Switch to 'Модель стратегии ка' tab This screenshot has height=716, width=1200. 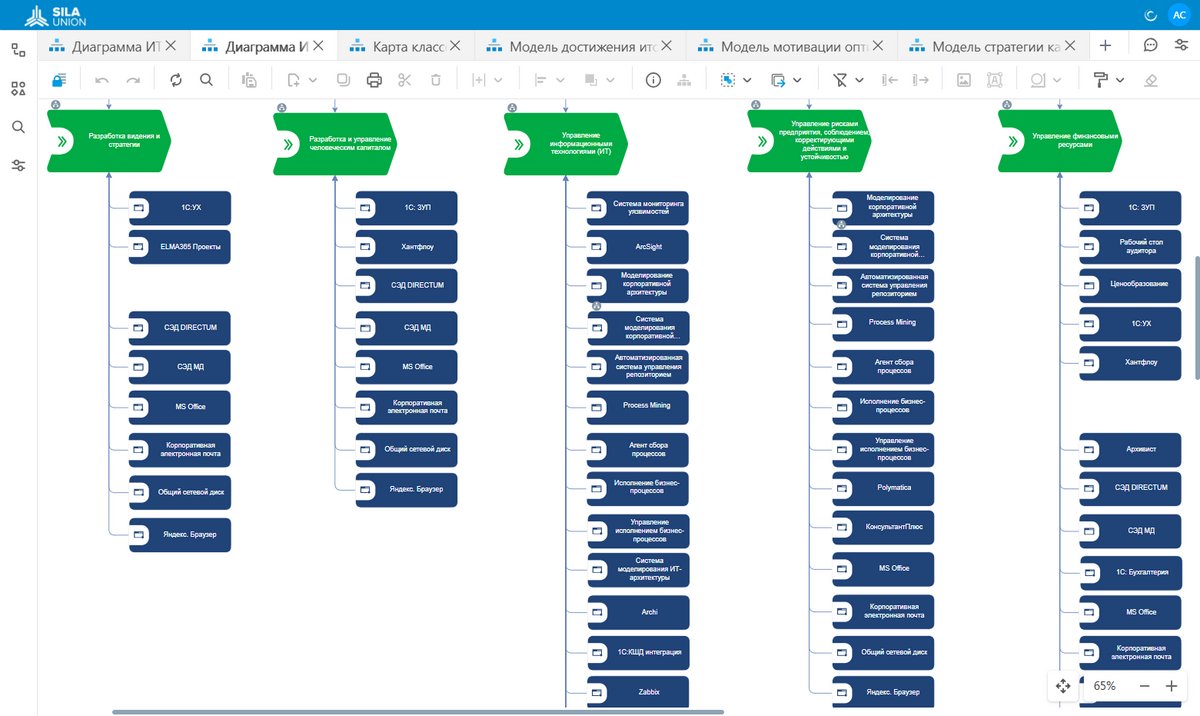click(995, 46)
